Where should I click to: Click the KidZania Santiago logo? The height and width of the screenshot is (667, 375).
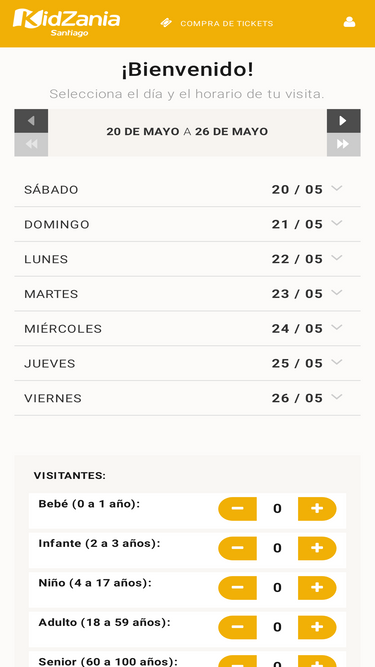(66, 23)
